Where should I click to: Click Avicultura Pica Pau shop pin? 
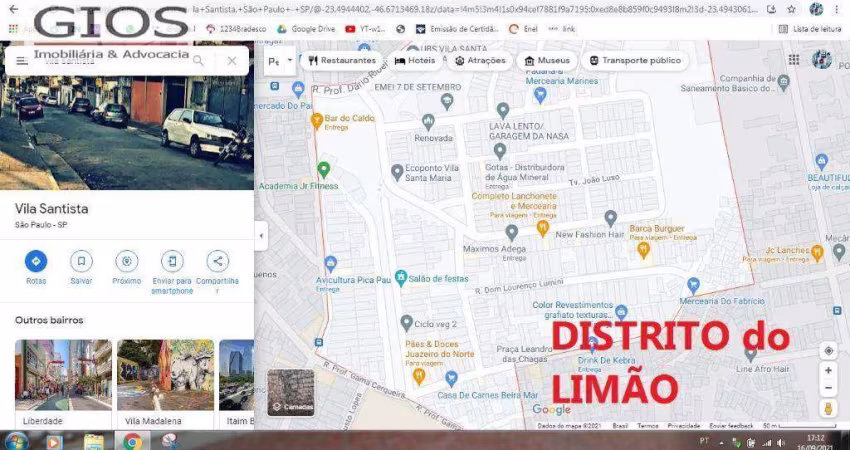[331, 264]
